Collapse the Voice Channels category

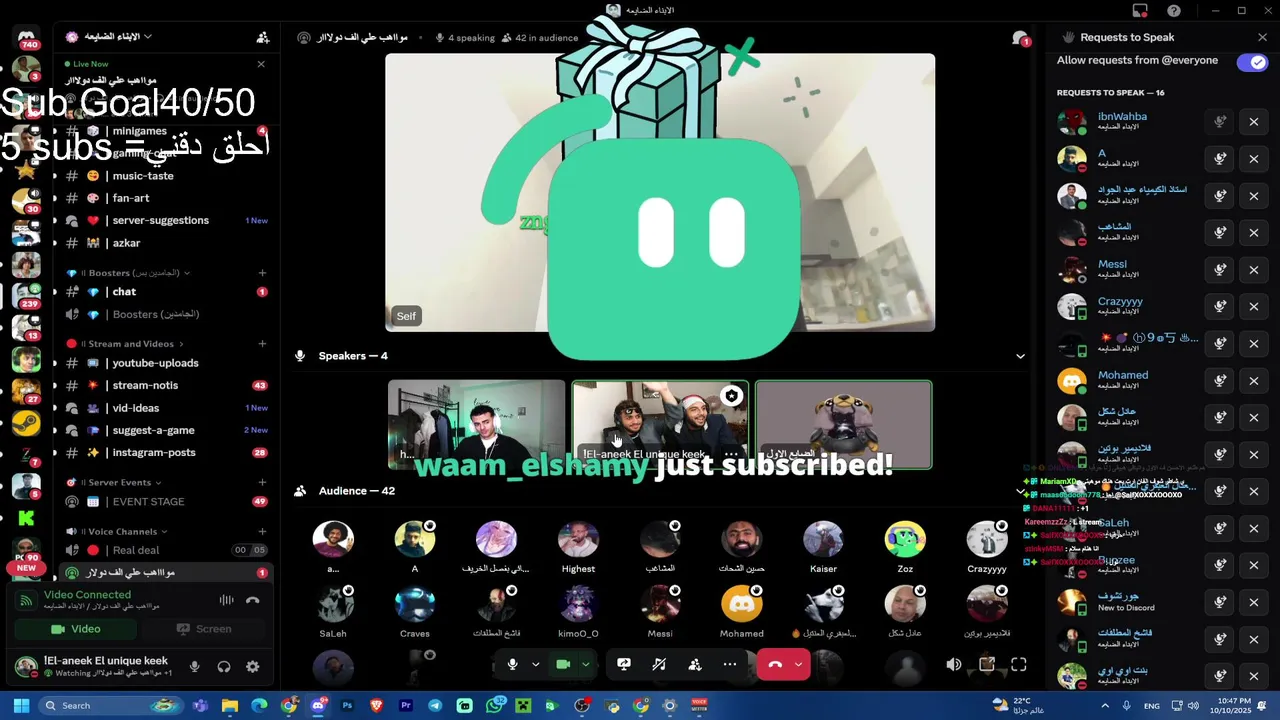pyautogui.click(x=124, y=531)
